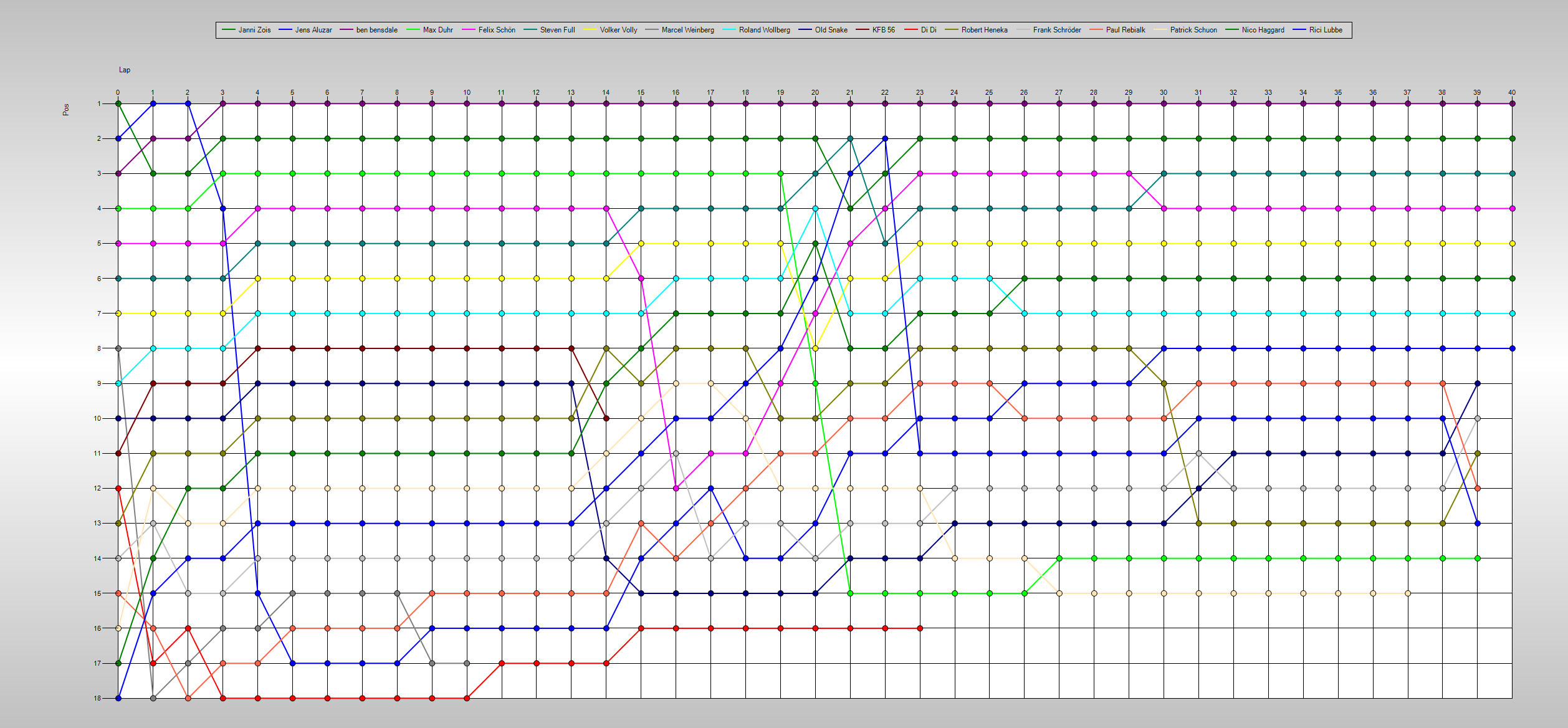This screenshot has height=728, width=1568.
Task: Click the Frank Schröder legend label
Action: coord(1057,30)
